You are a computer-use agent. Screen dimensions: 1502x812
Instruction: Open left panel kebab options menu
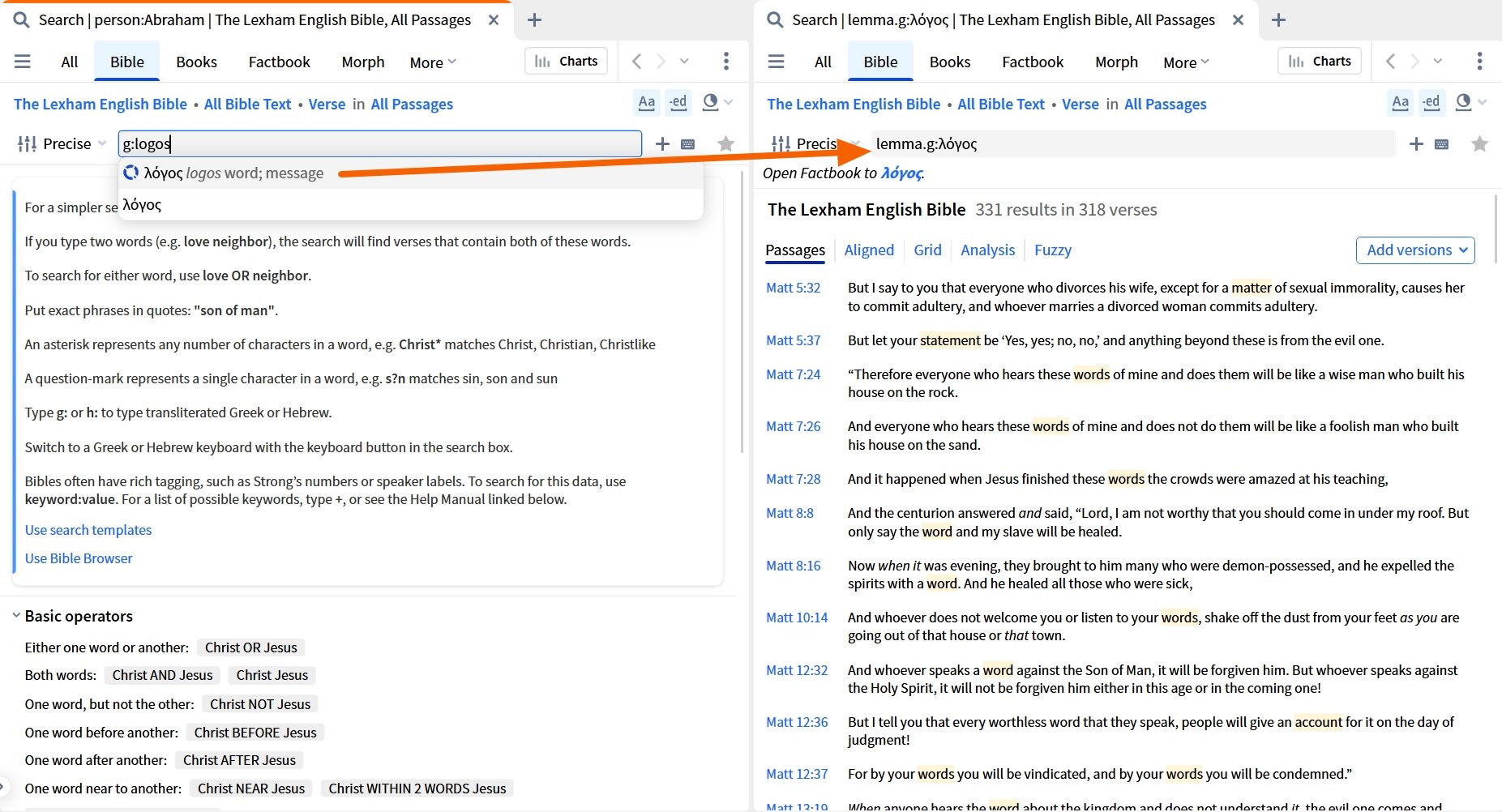point(725,61)
